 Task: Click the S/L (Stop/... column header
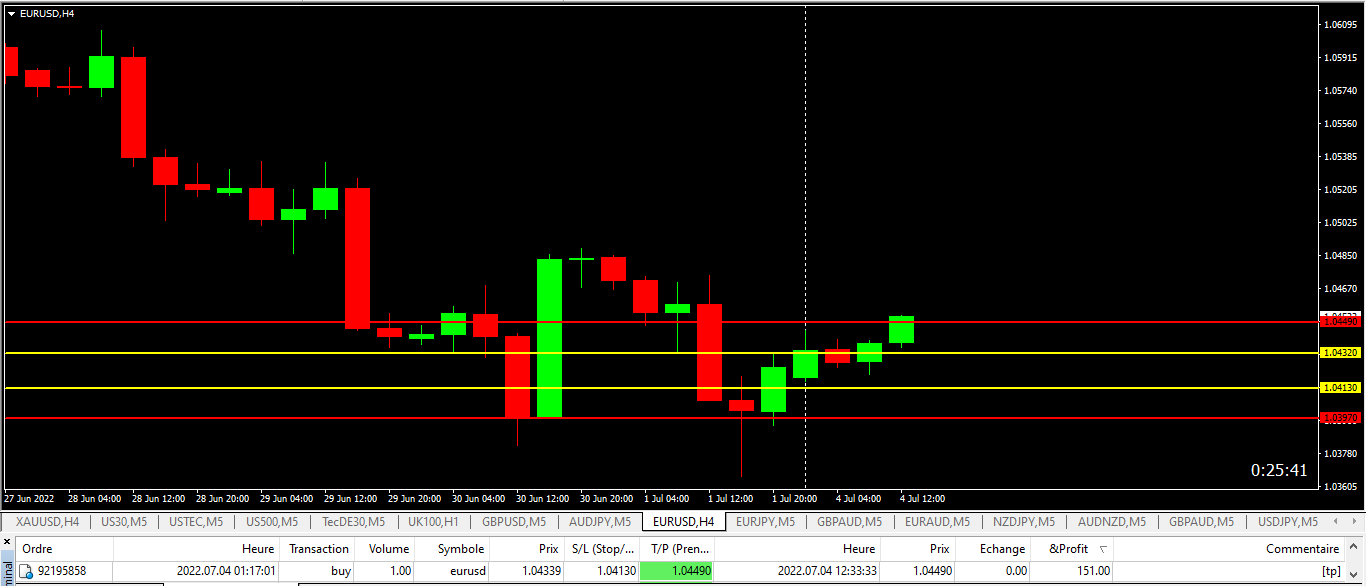(603, 549)
